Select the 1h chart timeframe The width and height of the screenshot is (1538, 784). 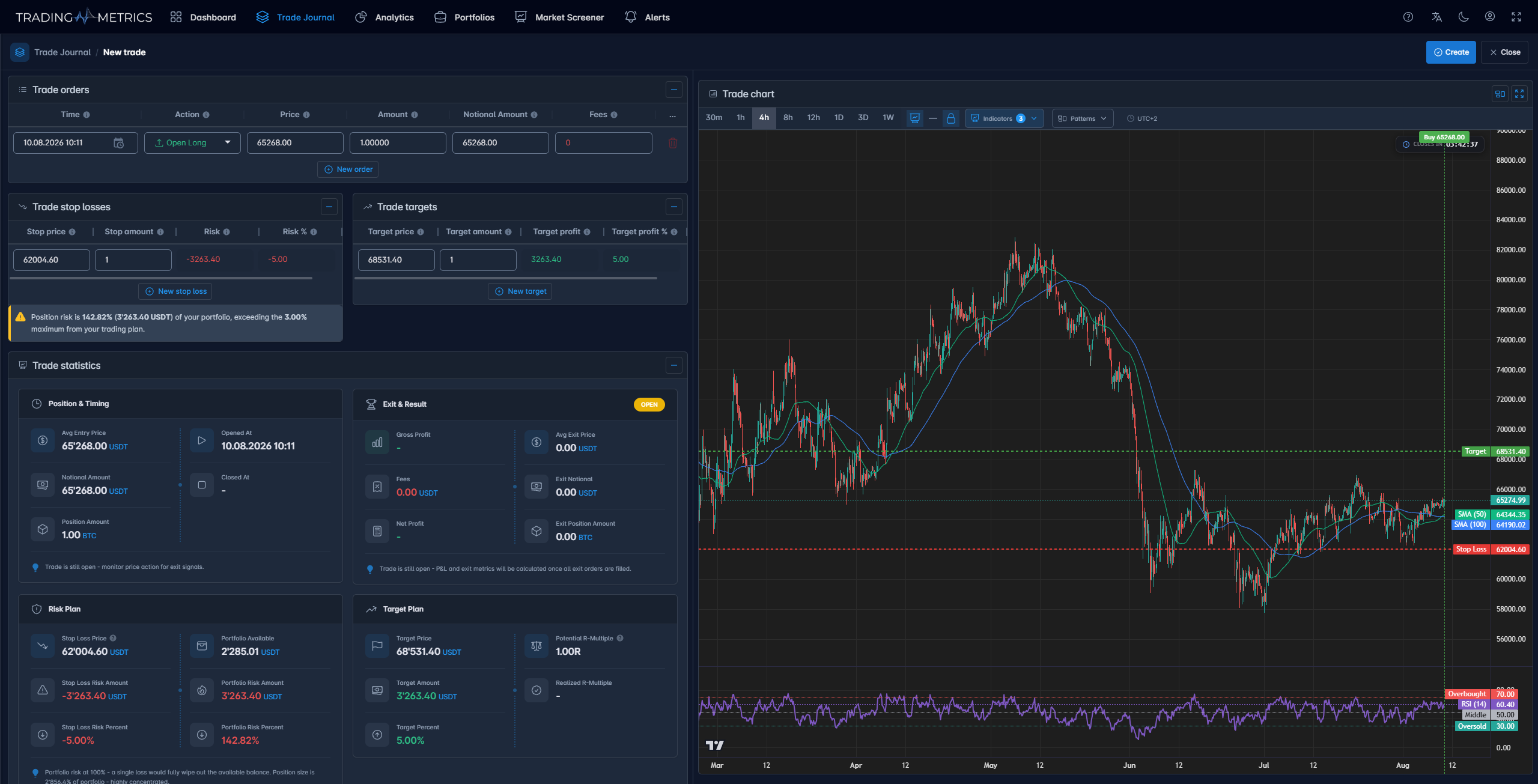(x=741, y=118)
